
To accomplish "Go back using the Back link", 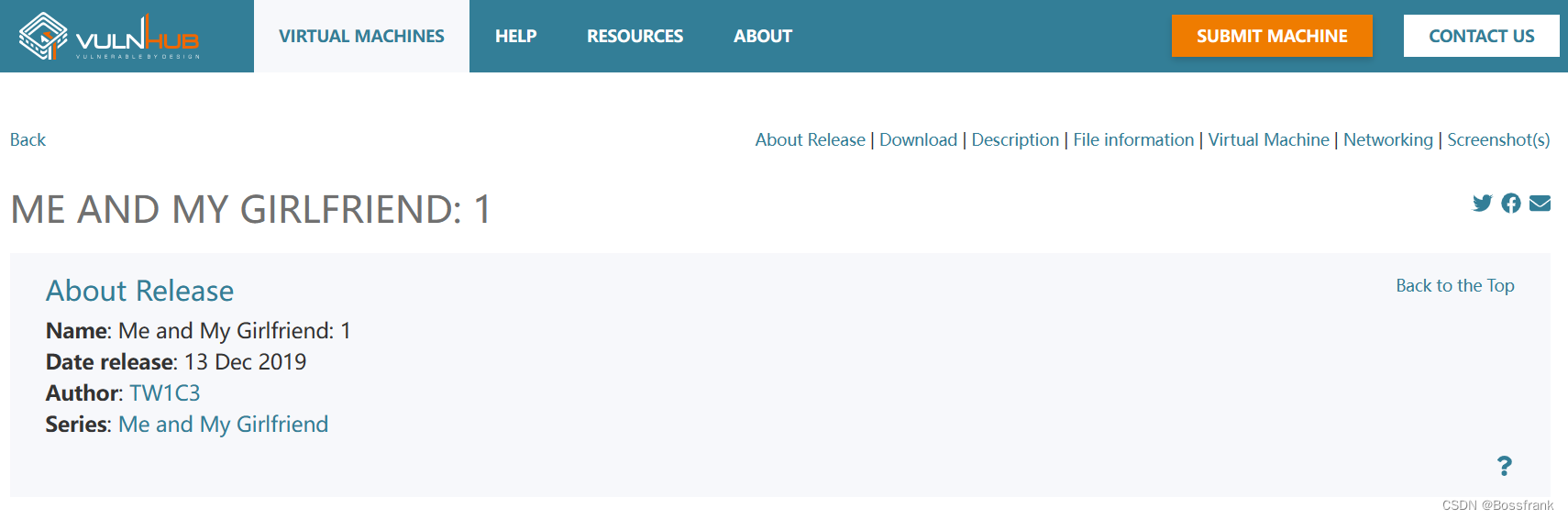I will pos(28,139).
